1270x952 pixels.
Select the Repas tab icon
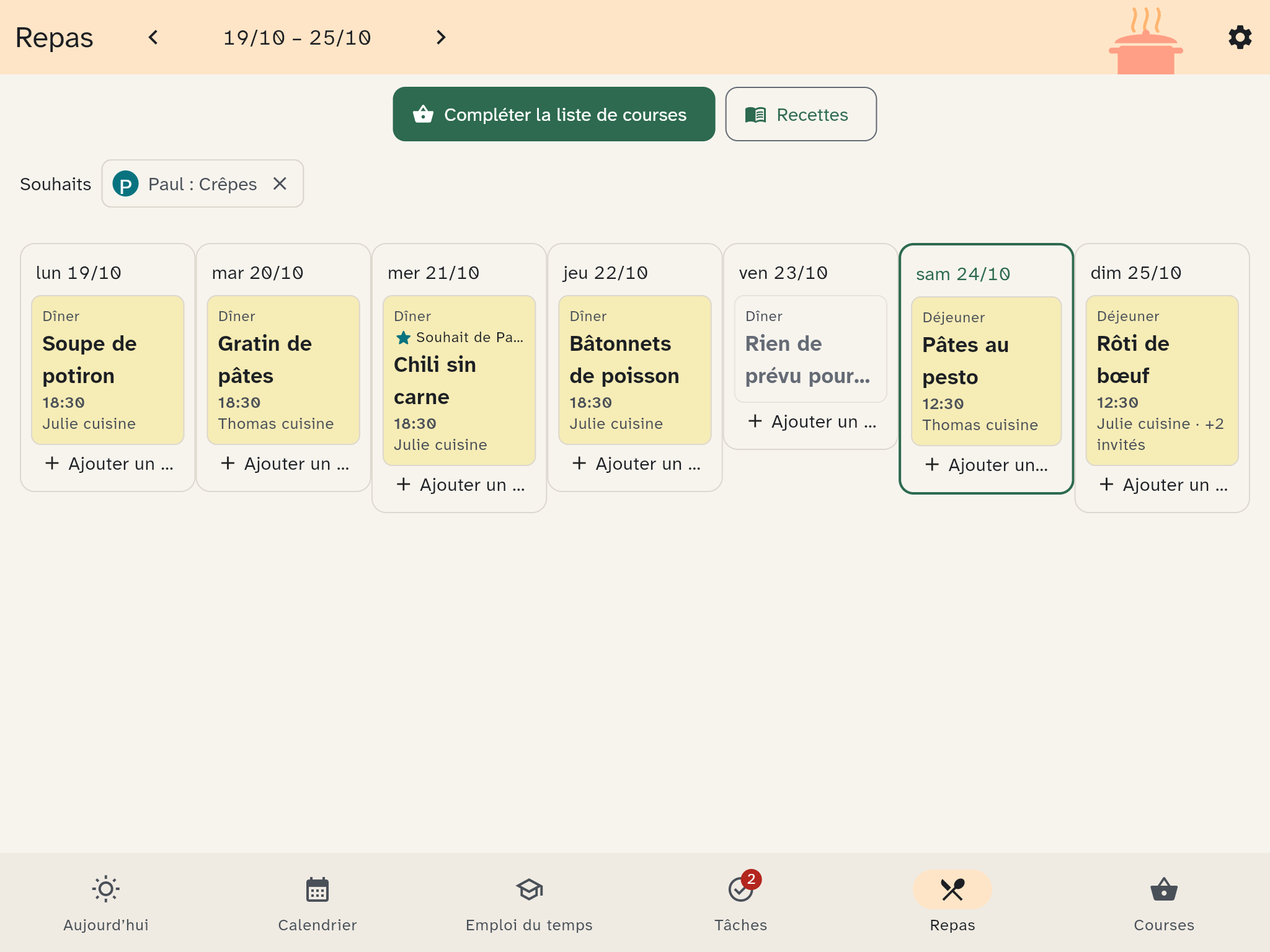tap(952, 890)
